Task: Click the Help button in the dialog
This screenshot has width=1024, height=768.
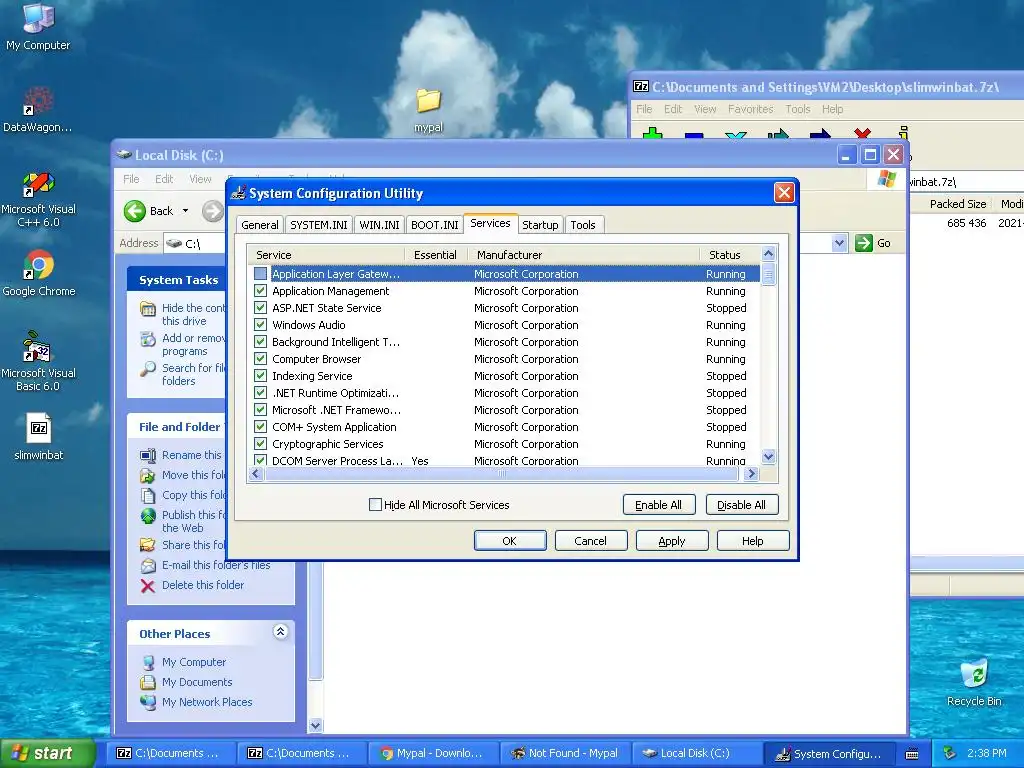Action: (752, 541)
